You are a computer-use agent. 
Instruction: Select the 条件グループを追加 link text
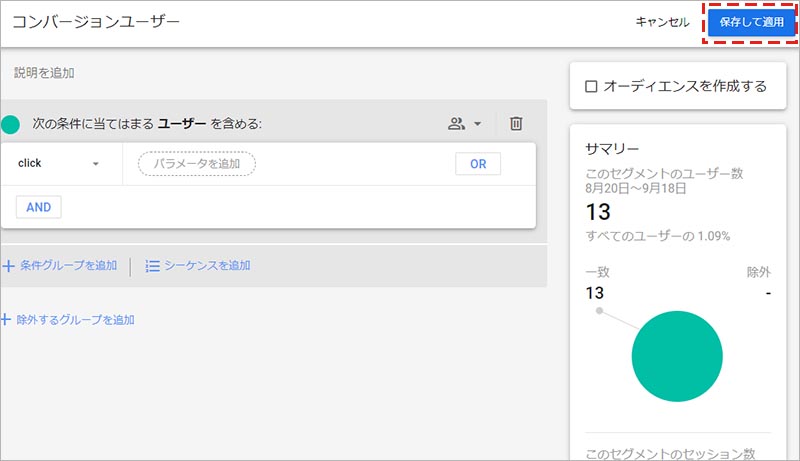pyautogui.click(x=68, y=266)
